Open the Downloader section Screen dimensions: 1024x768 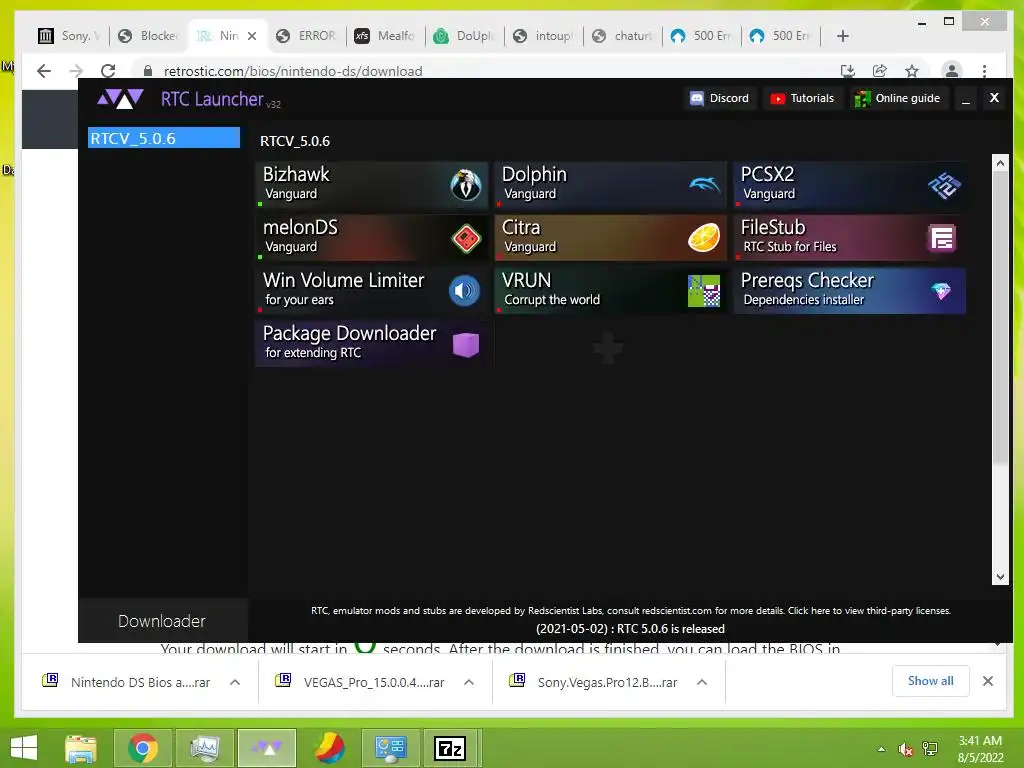coord(162,621)
